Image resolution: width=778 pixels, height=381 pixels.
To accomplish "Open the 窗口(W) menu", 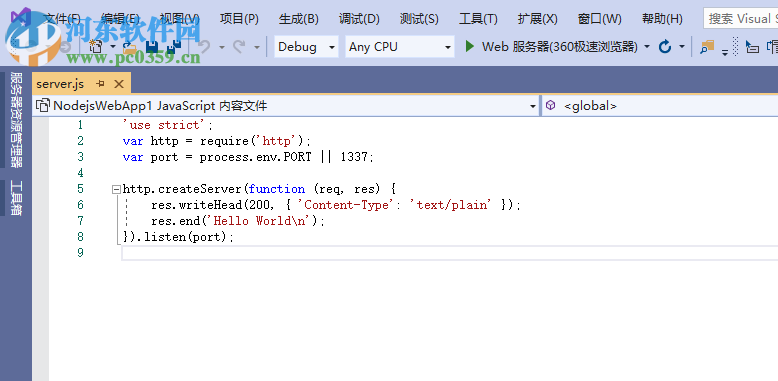I will [599, 19].
